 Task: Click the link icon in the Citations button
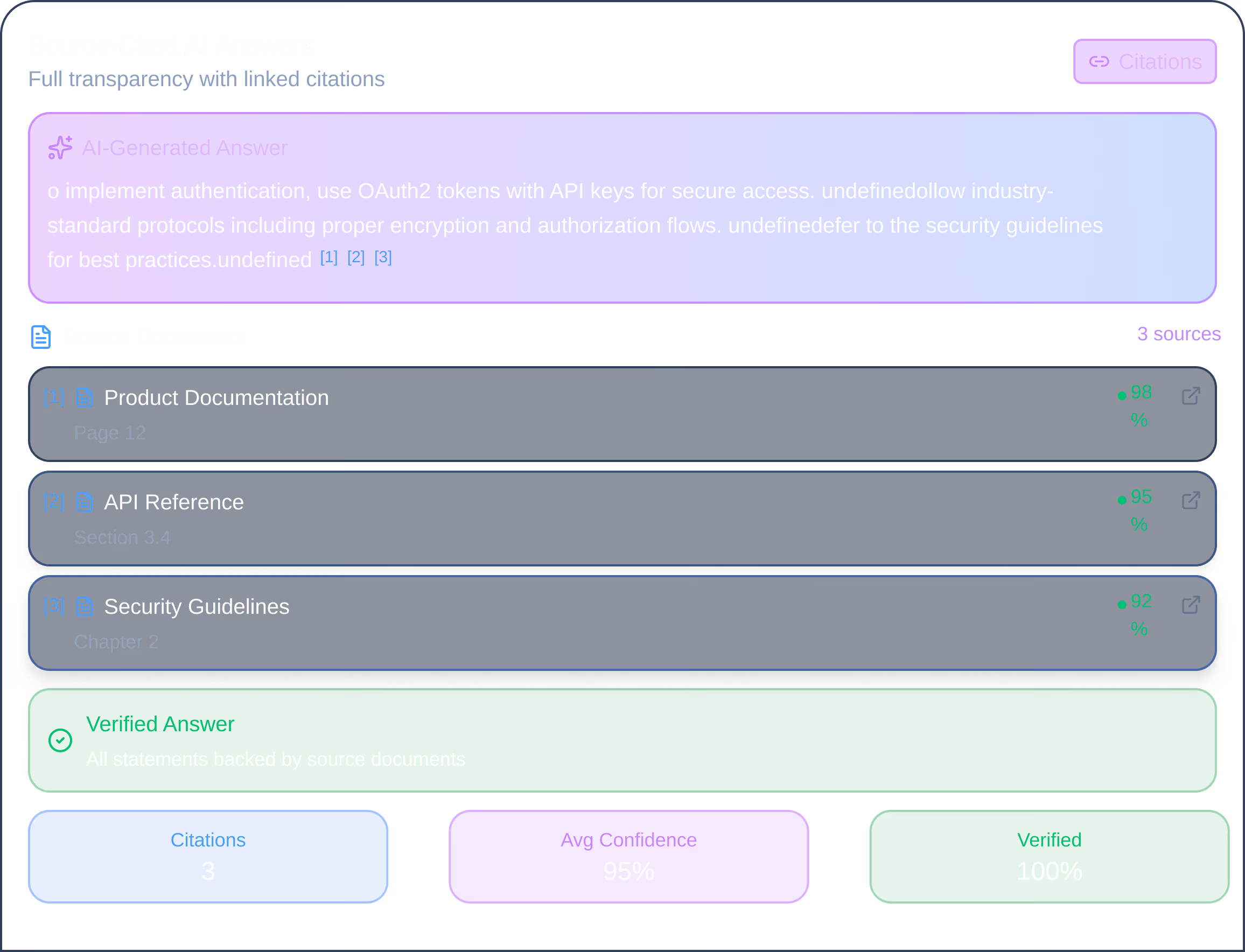tap(1101, 61)
